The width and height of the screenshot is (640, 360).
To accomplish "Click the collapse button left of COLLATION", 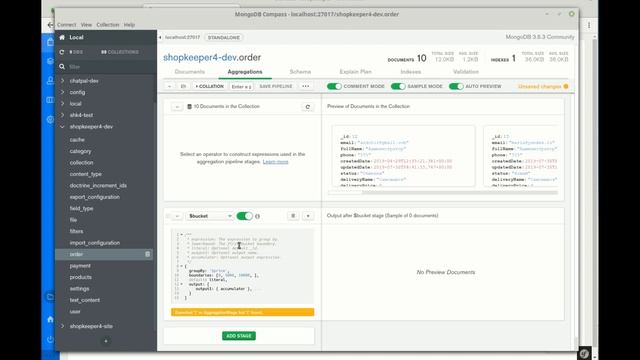I will point(169,87).
